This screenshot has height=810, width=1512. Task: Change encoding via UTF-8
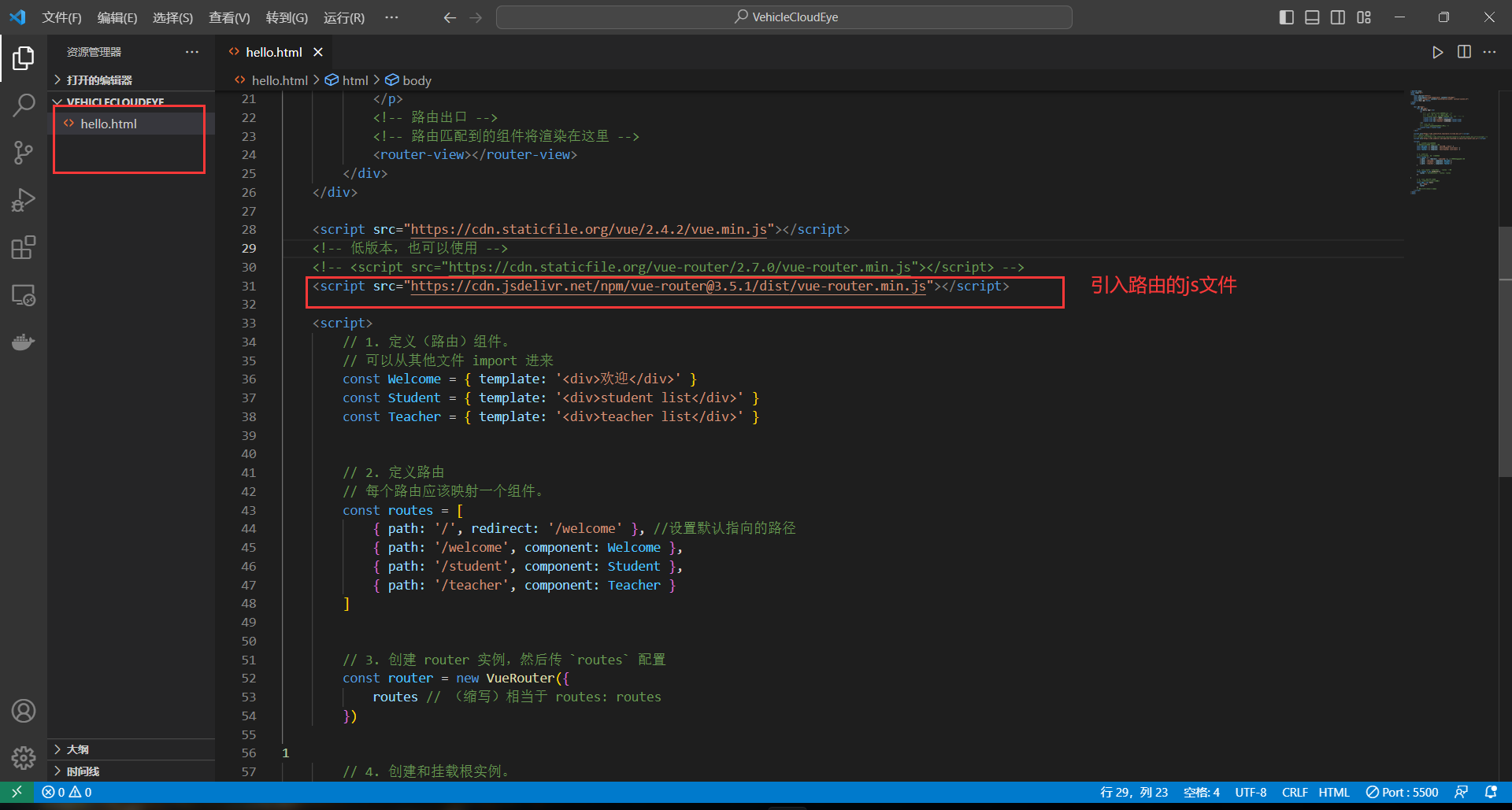coord(1251,792)
